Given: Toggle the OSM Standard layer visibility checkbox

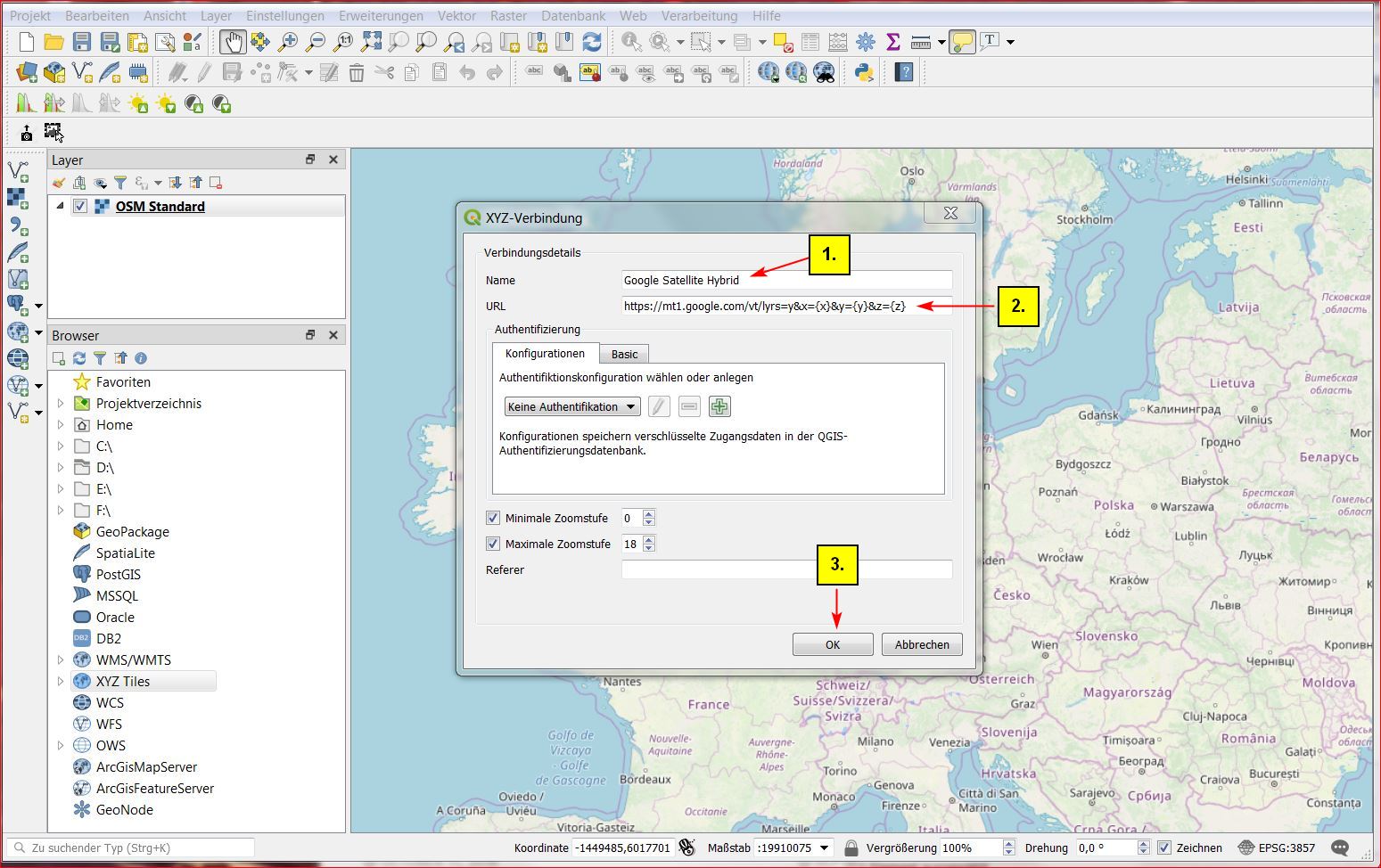Looking at the screenshot, I should [x=80, y=206].
